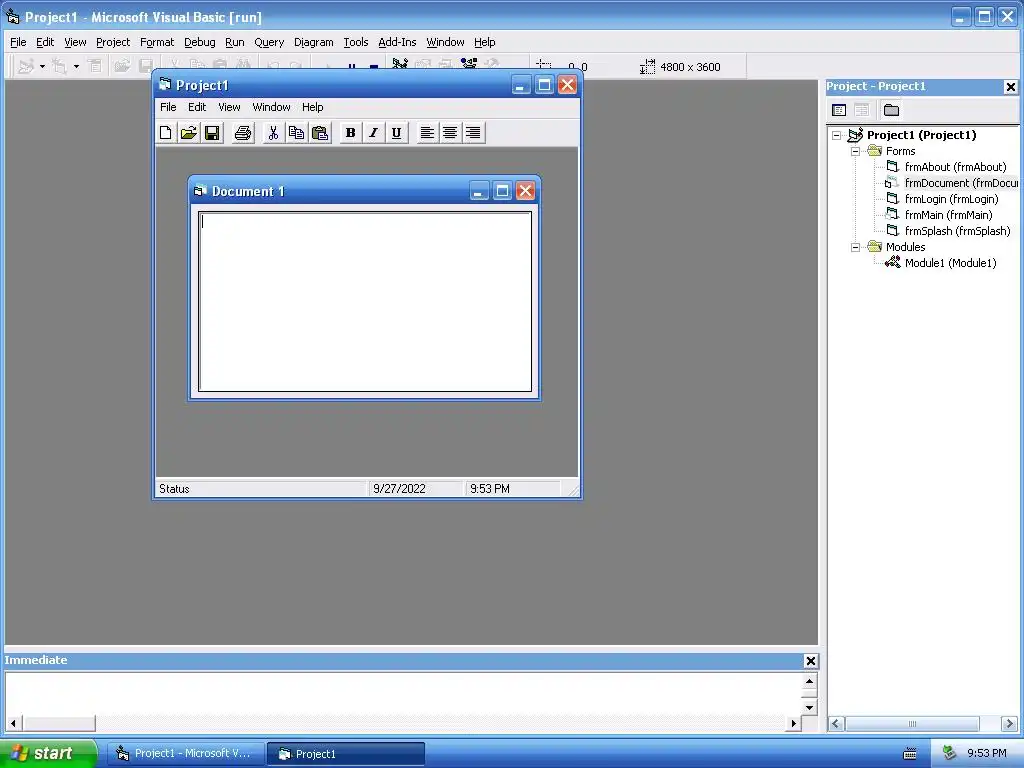The image size is (1024, 768).
Task: Click the Cut scissors icon in Project1 toolbar
Action: point(273,133)
